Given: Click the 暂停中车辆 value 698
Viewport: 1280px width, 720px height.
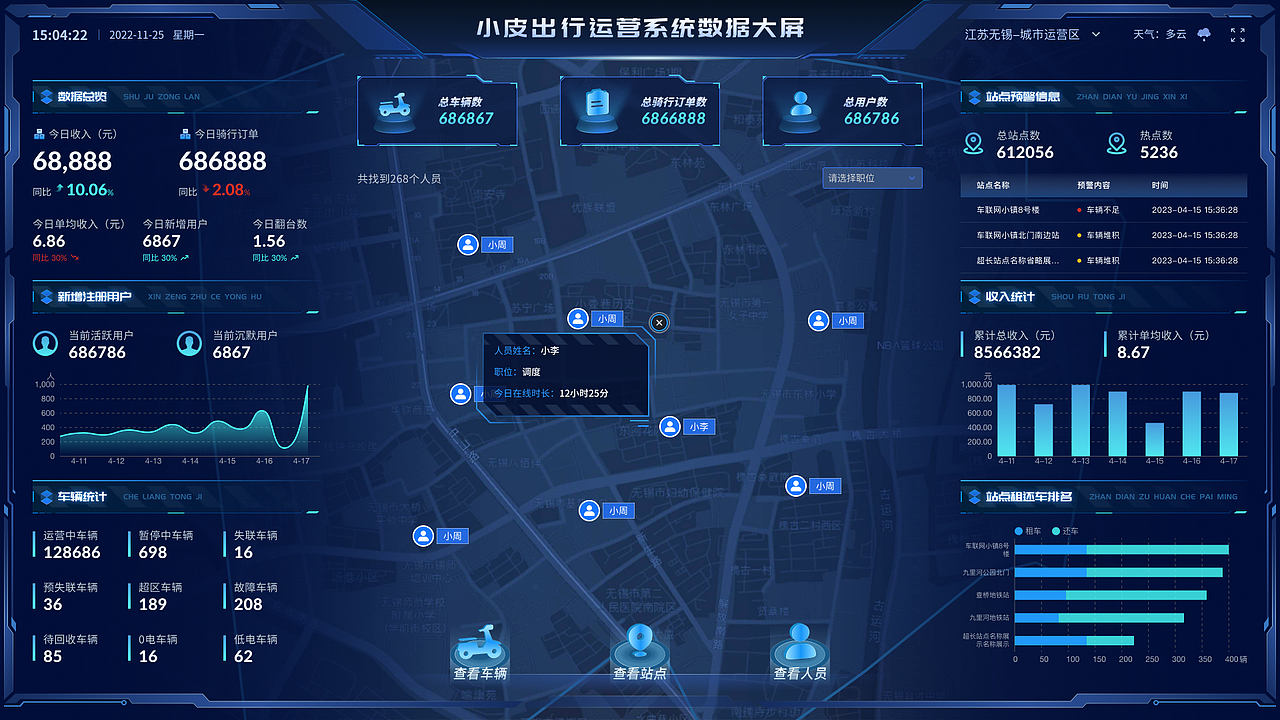Looking at the screenshot, I should click(x=153, y=553).
